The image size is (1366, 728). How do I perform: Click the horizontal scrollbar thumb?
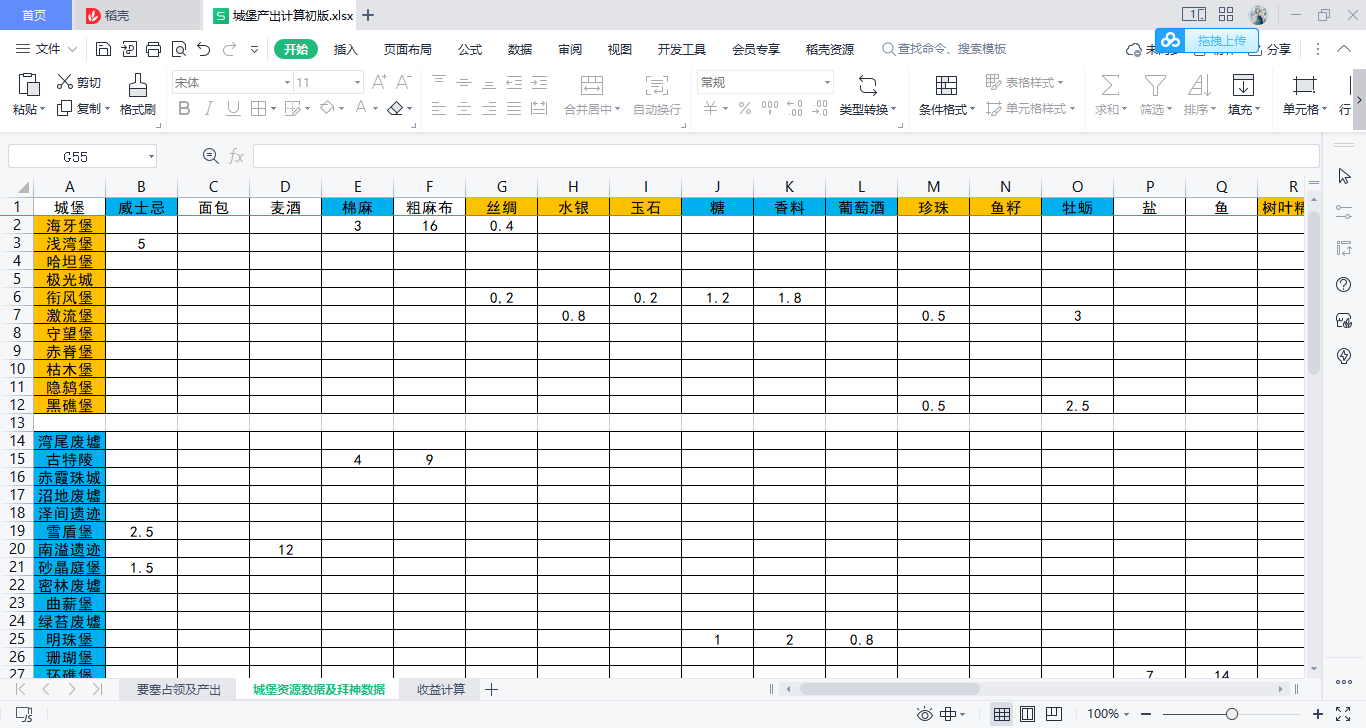point(889,689)
